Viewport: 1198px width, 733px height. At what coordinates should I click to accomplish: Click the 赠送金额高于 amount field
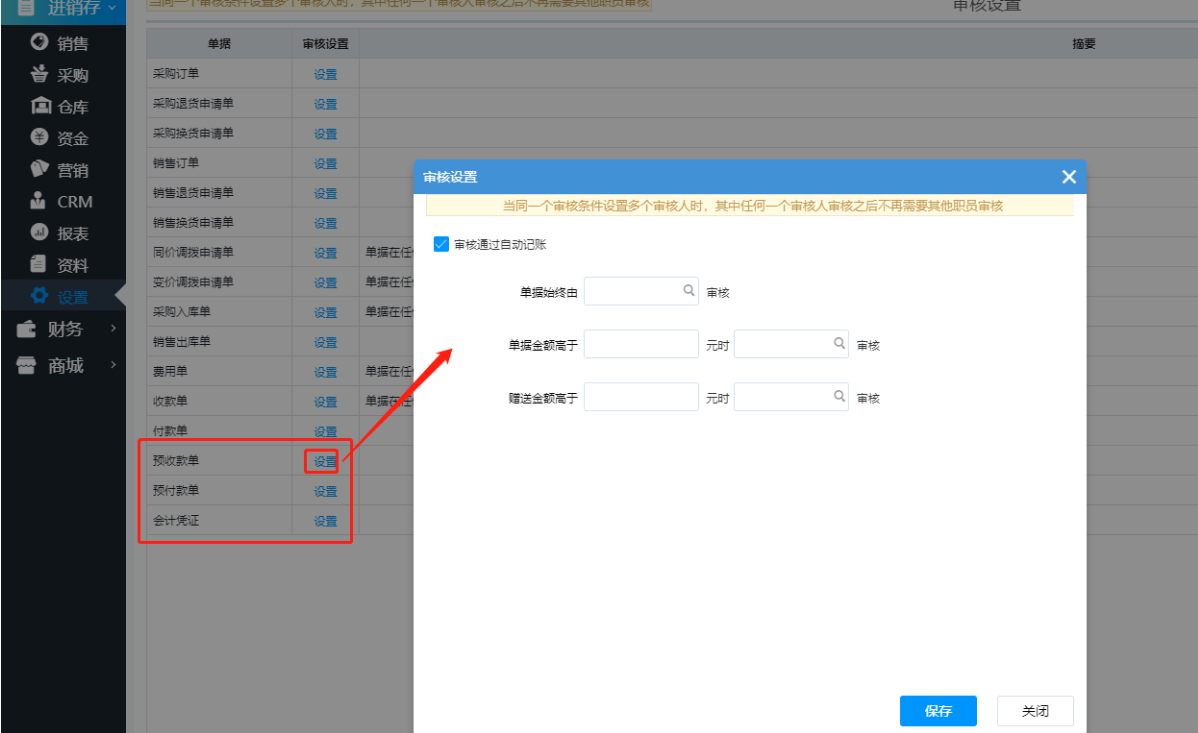pyautogui.click(x=641, y=397)
